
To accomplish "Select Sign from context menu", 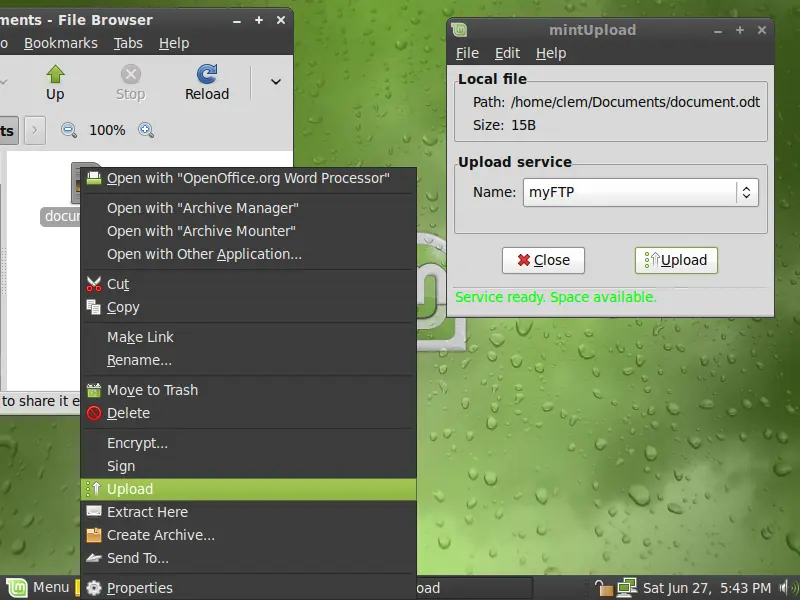I will [x=248, y=466].
